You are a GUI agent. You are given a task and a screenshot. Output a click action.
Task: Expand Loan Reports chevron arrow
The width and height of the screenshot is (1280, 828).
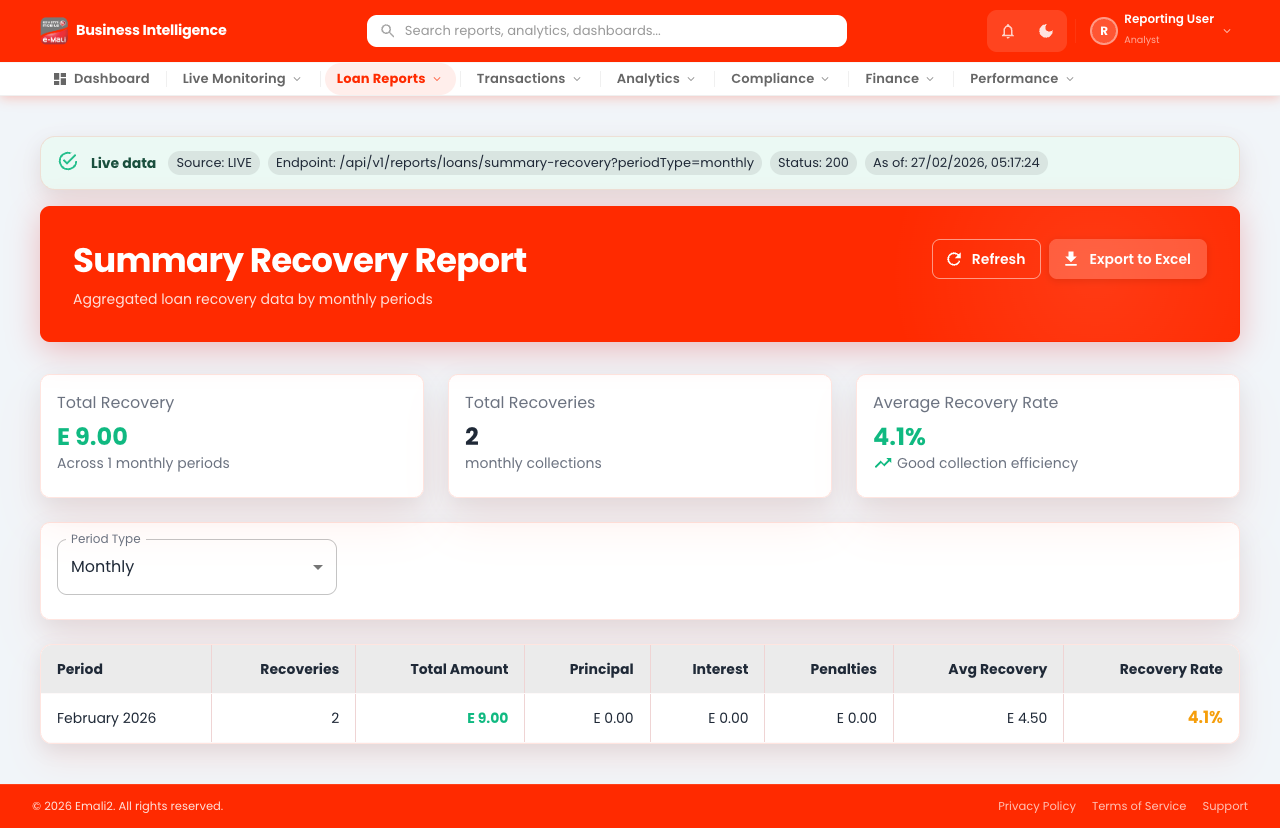(437, 79)
